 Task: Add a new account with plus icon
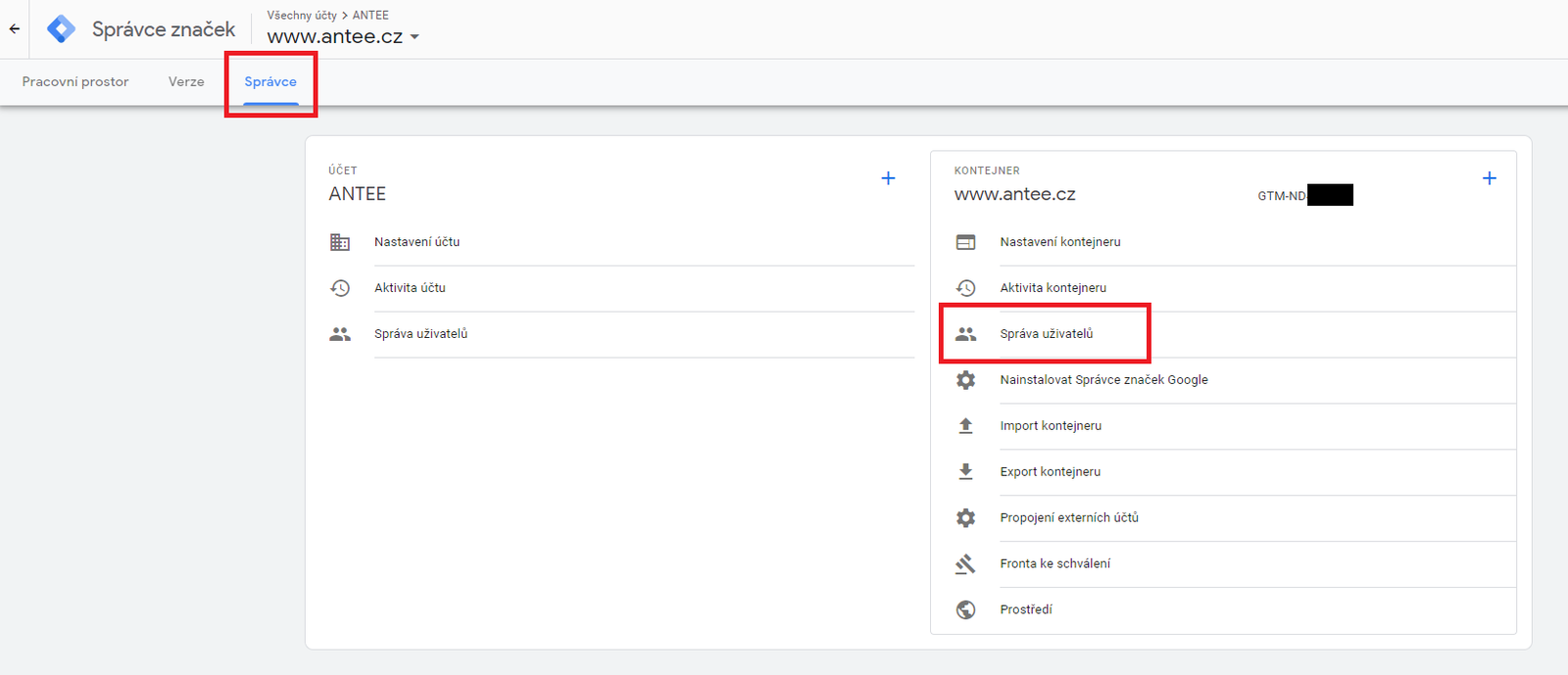point(888,178)
